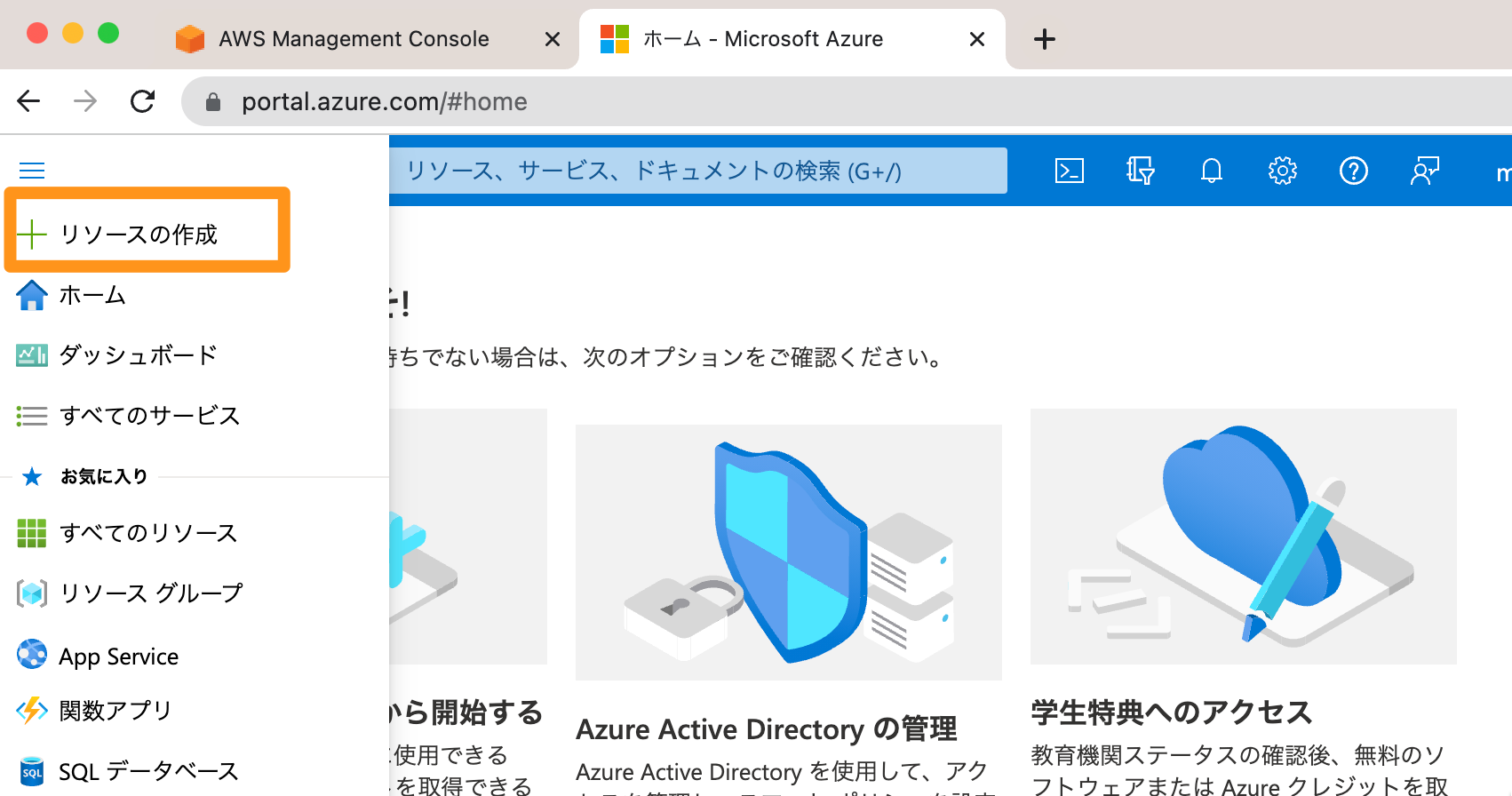The height and width of the screenshot is (796, 1512).
Task: Open a new browser tab
Action: point(1045,39)
